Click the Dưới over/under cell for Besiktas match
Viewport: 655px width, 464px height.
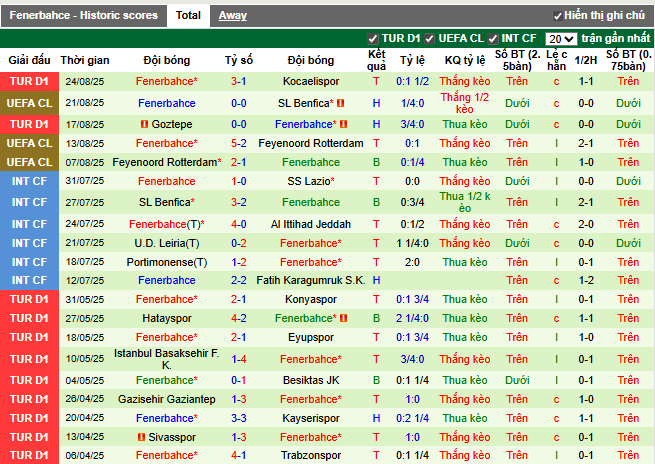517,380
